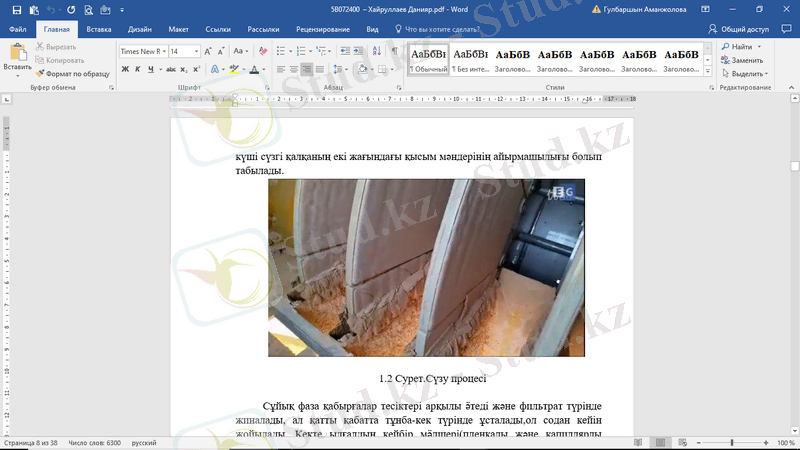The width and height of the screenshot is (800, 450).
Task: Open the Times New Roman font dropdown
Action: pyautogui.click(x=162, y=51)
